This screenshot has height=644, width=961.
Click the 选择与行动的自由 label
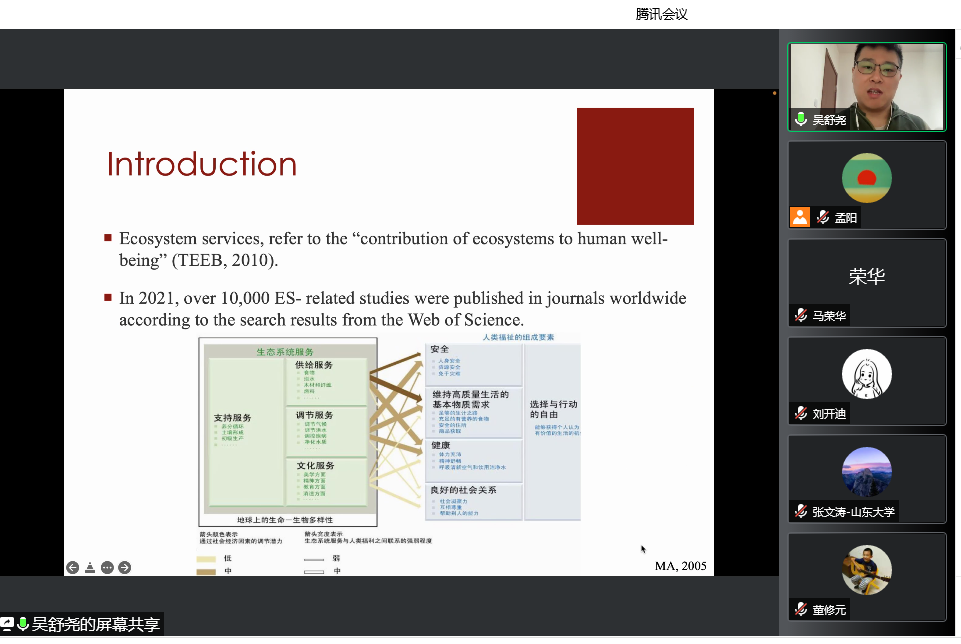(x=553, y=409)
